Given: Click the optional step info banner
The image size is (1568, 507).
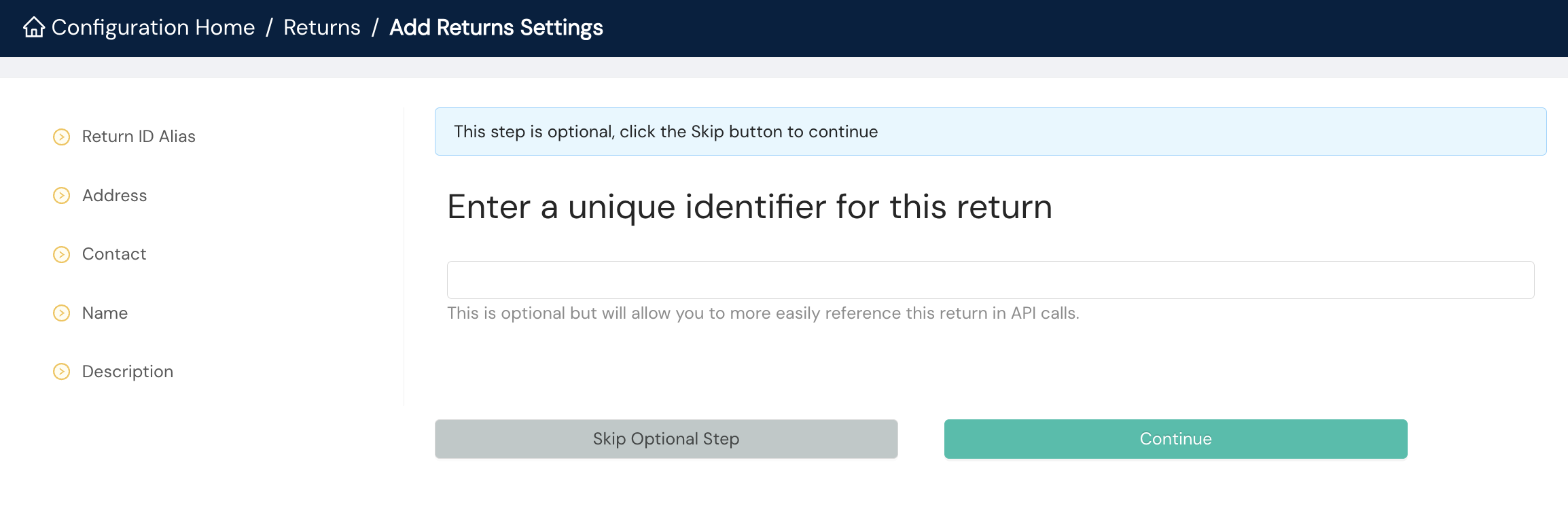Looking at the screenshot, I should (990, 132).
